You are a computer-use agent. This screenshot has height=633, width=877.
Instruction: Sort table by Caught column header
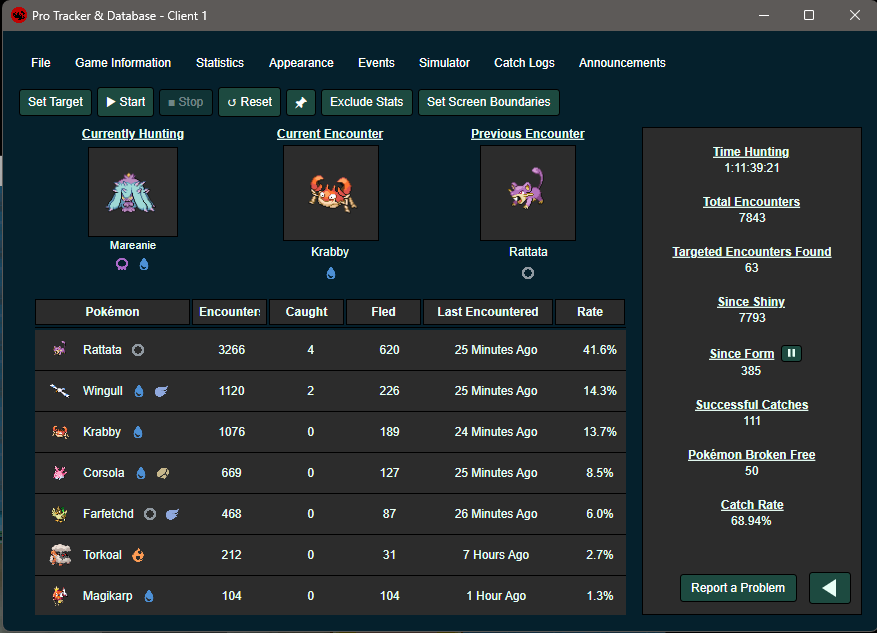point(307,312)
